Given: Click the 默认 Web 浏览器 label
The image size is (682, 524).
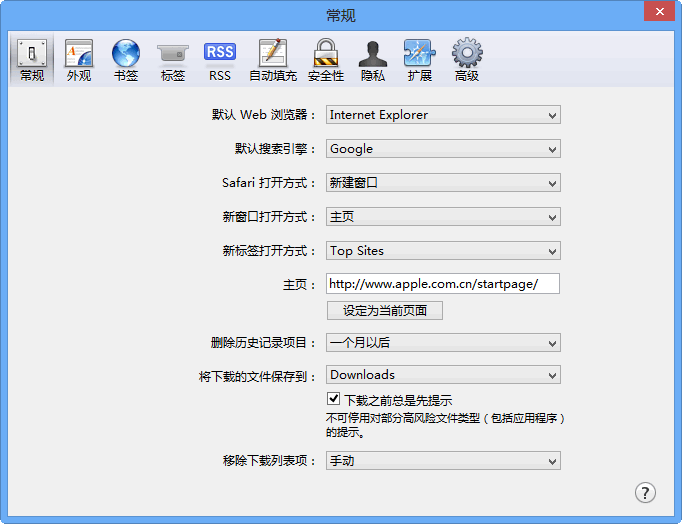Looking at the screenshot, I should (264, 115).
